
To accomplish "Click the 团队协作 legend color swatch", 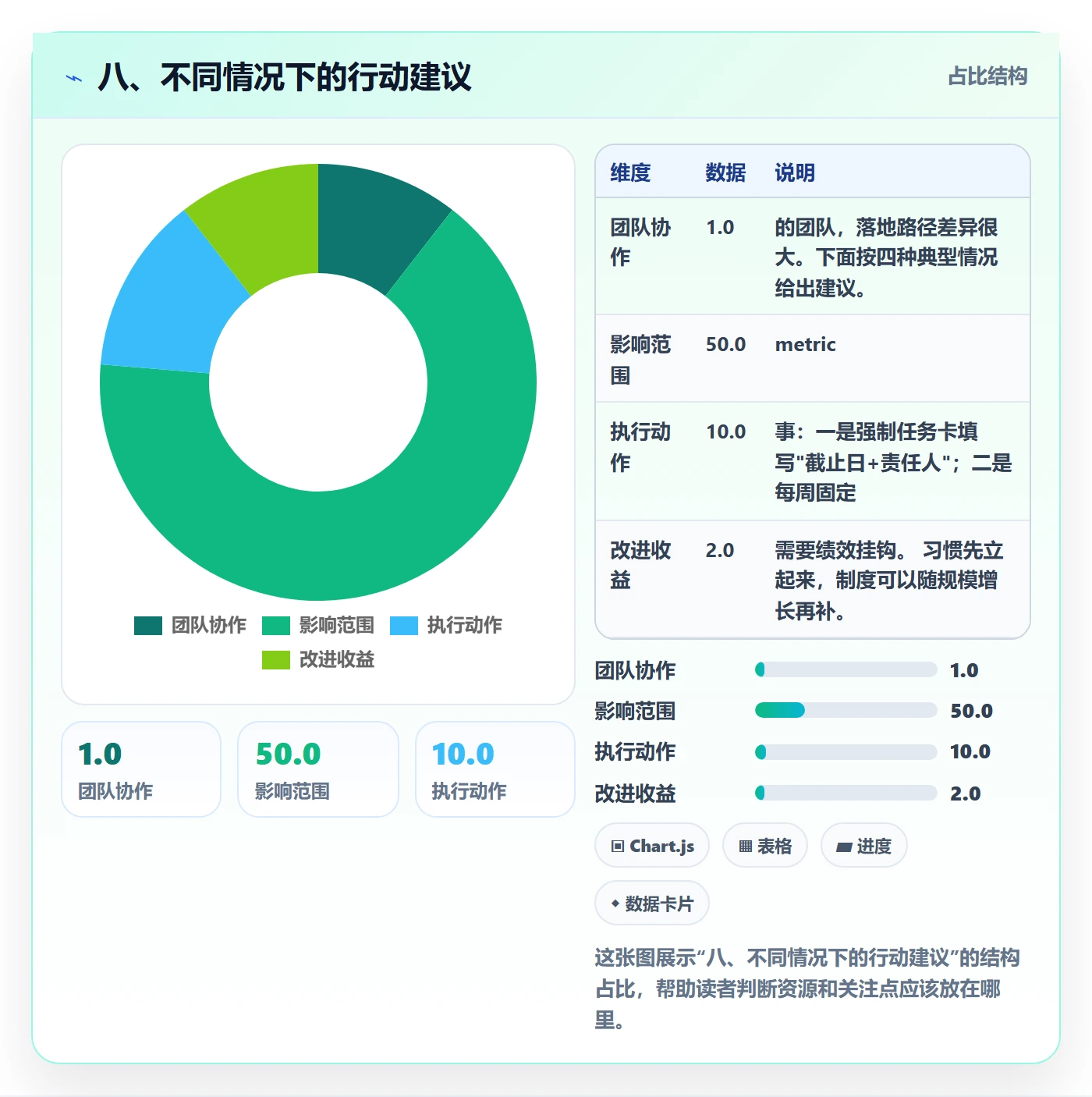I will pyautogui.click(x=148, y=626).
